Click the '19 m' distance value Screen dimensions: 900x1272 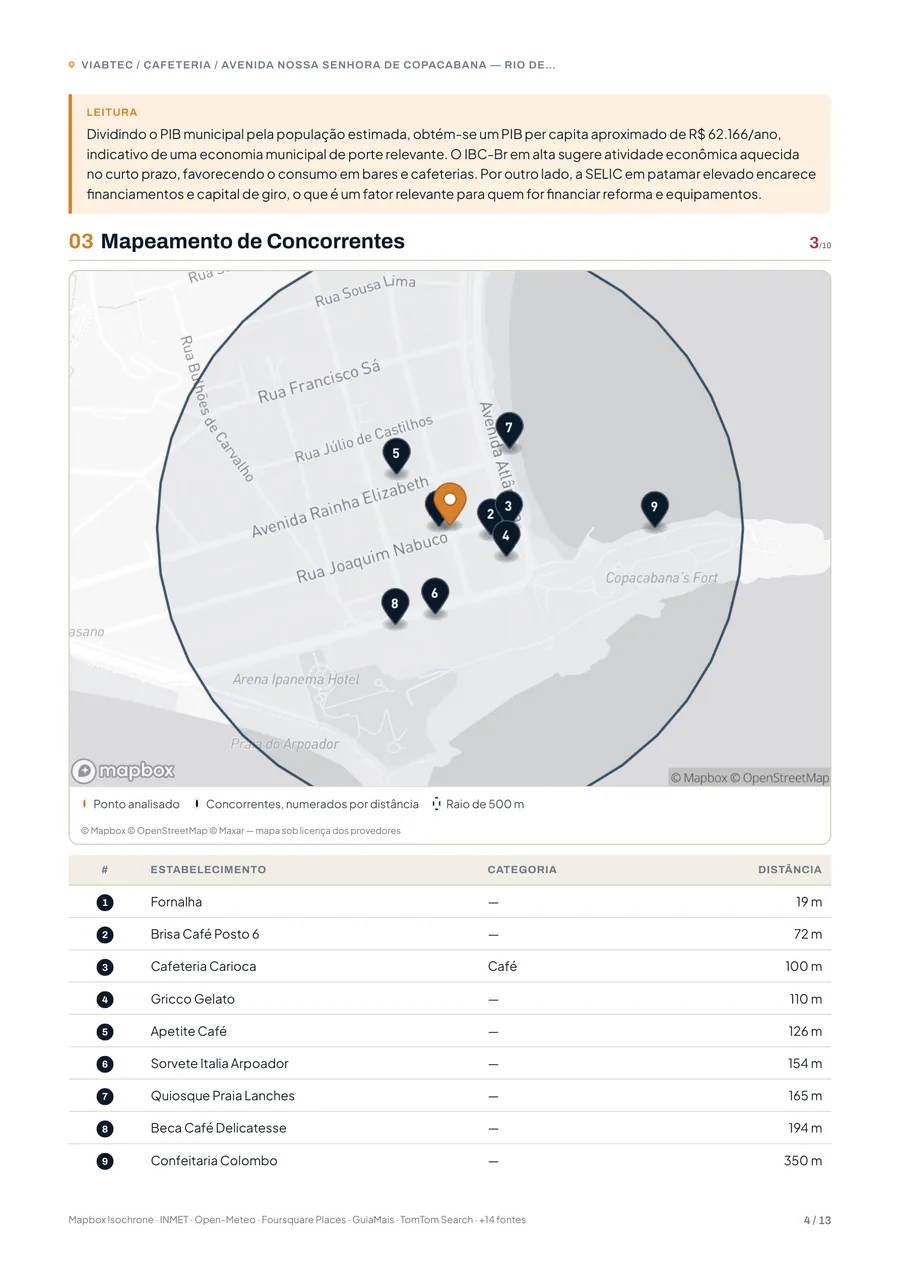[809, 902]
